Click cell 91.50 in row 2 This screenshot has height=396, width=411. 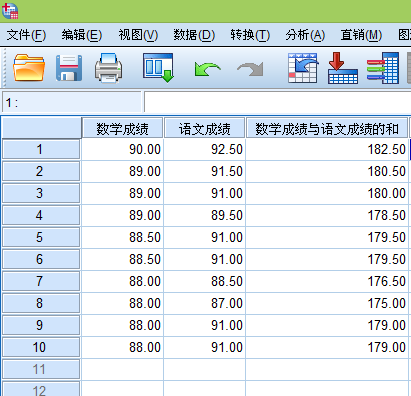pyautogui.click(x=204, y=171)
